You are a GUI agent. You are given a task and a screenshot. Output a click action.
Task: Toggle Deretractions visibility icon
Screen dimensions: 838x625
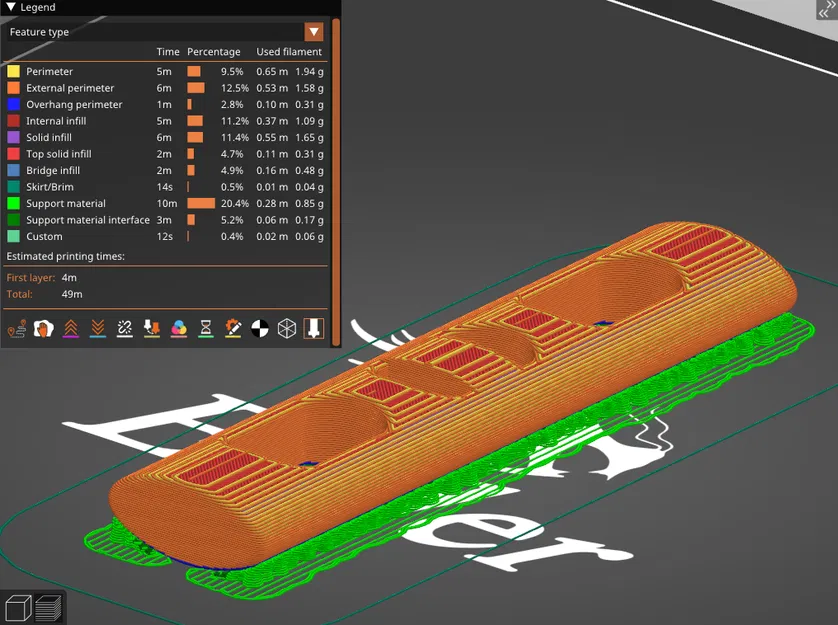click(x=98, y=328)
